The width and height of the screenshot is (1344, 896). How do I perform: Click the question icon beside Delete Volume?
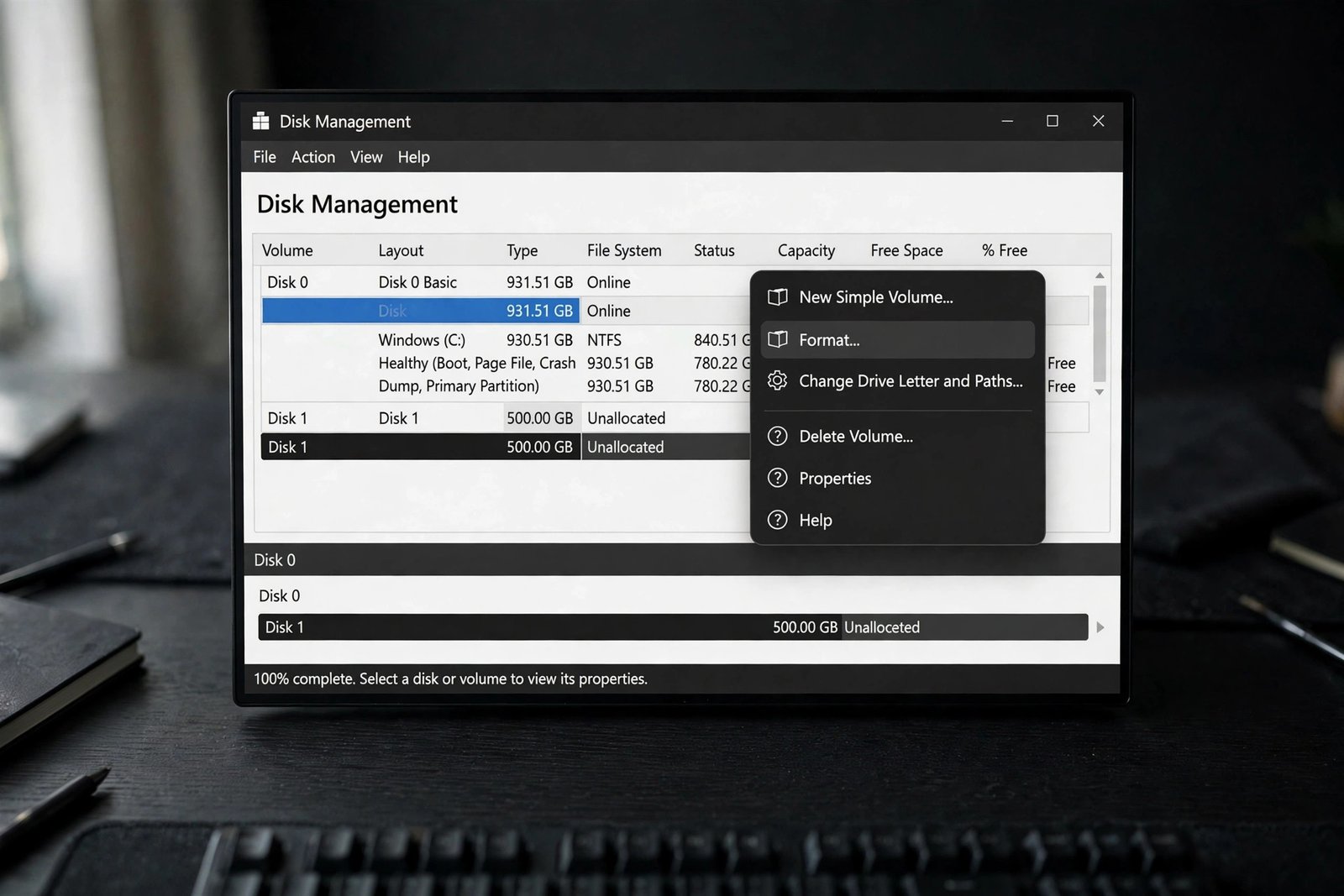[778, 436]
